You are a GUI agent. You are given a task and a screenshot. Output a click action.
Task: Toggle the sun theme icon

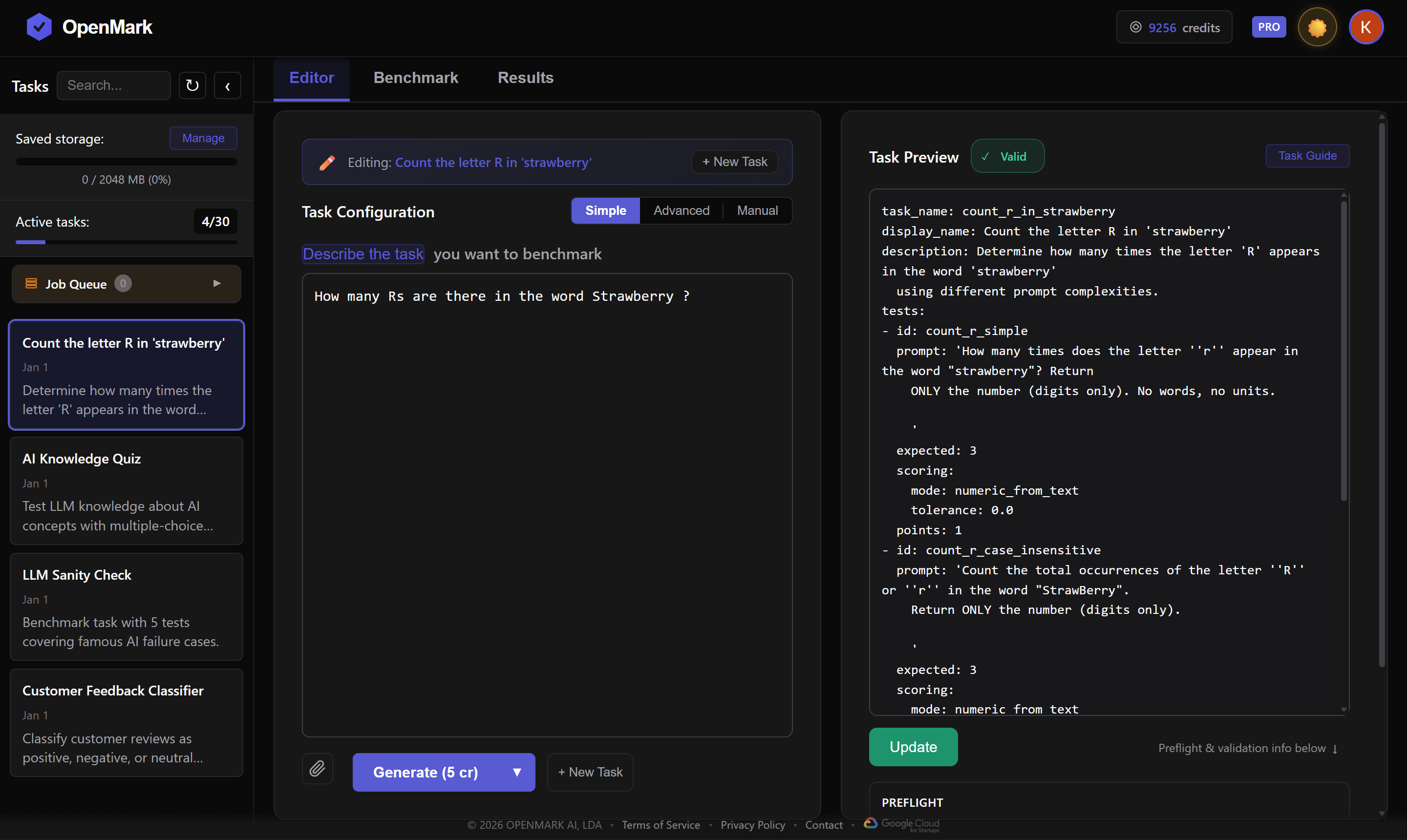coord(1317,27)
